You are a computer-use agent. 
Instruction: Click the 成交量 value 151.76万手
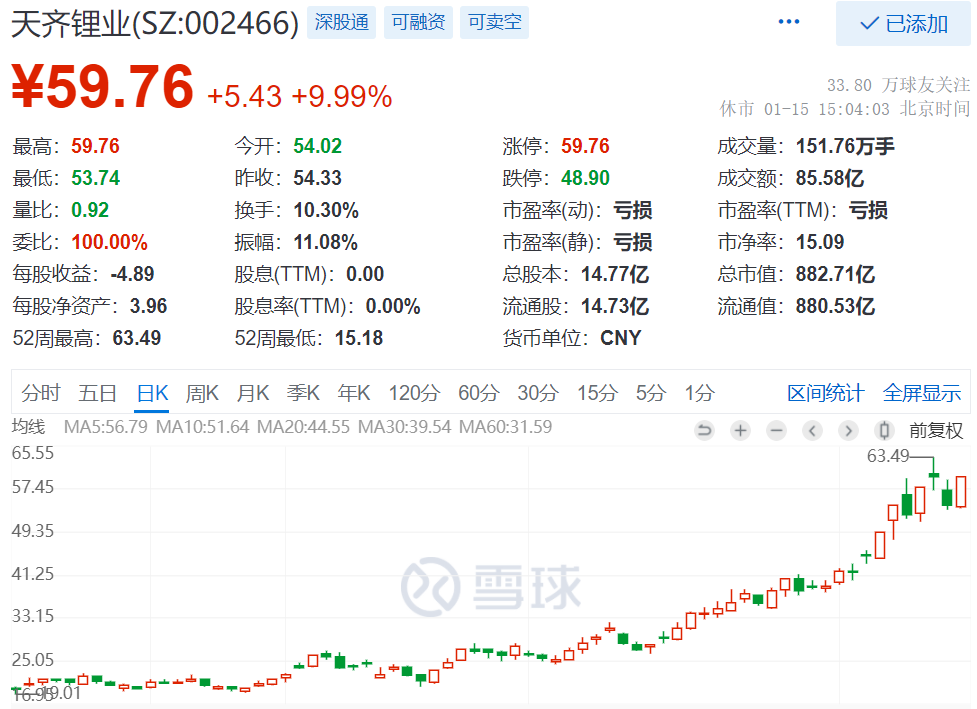(845, 146)
